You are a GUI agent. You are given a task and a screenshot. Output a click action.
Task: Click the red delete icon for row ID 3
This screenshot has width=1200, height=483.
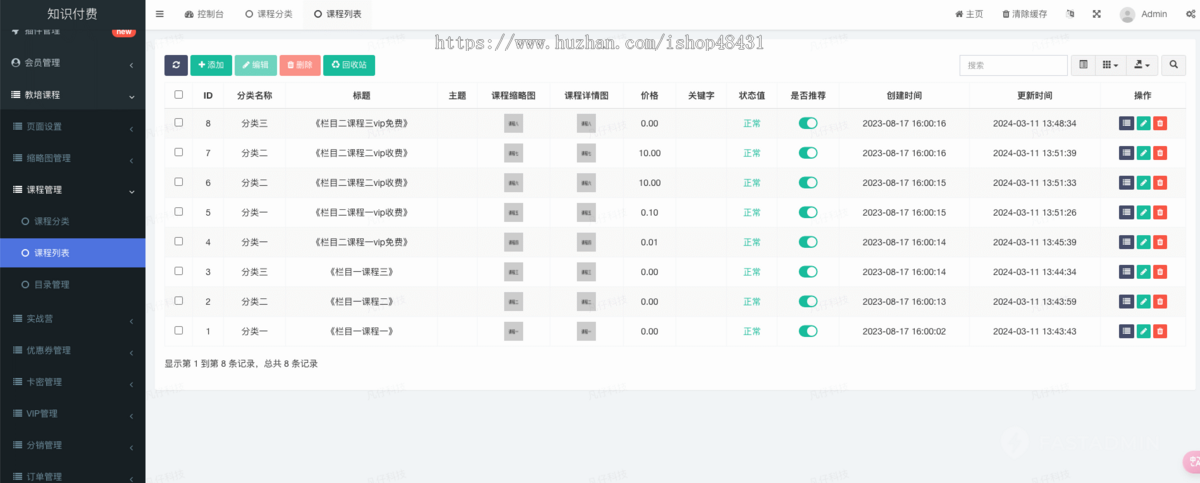[x=1160, y=272]
